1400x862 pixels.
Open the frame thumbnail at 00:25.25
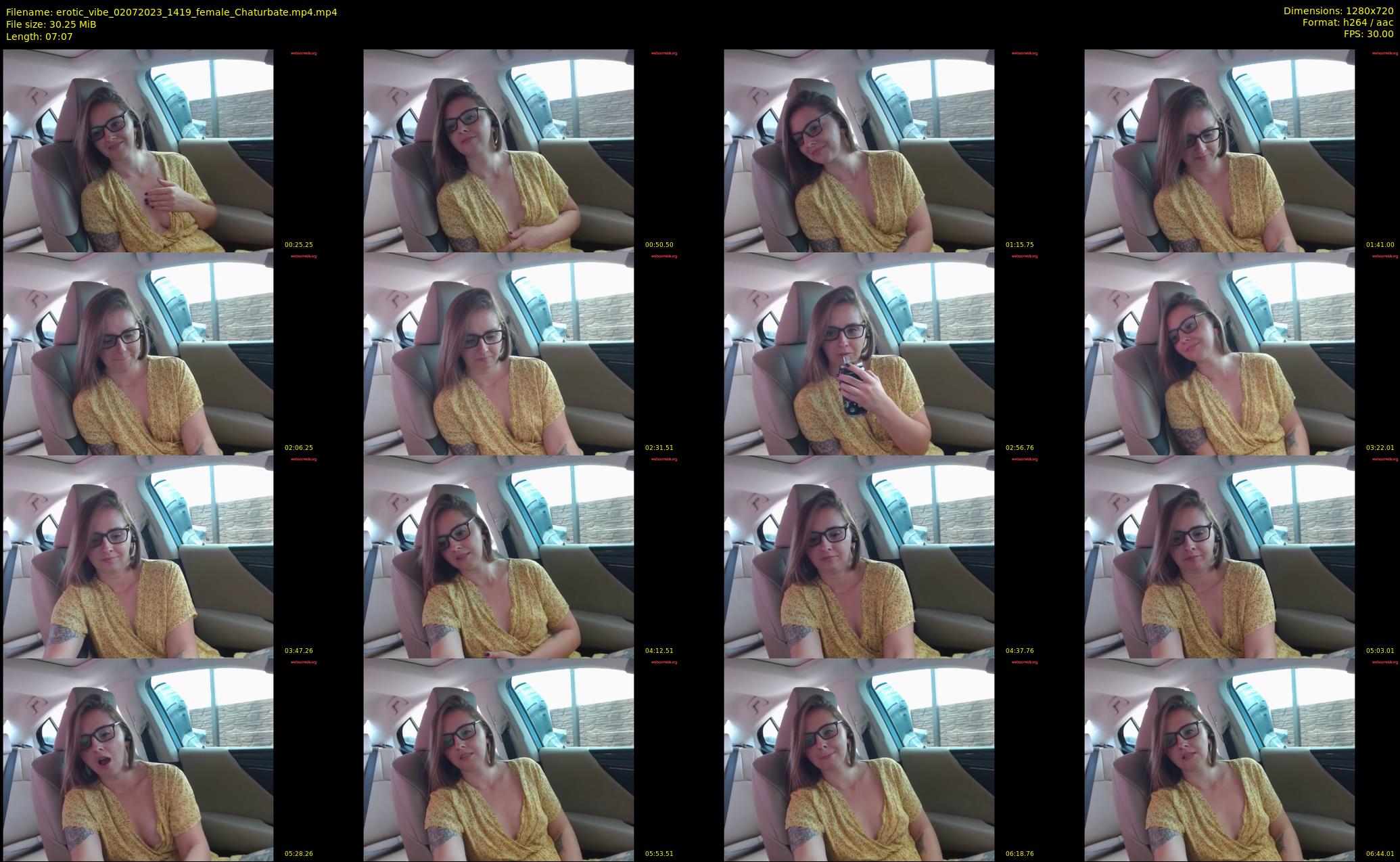click(138, 151)
